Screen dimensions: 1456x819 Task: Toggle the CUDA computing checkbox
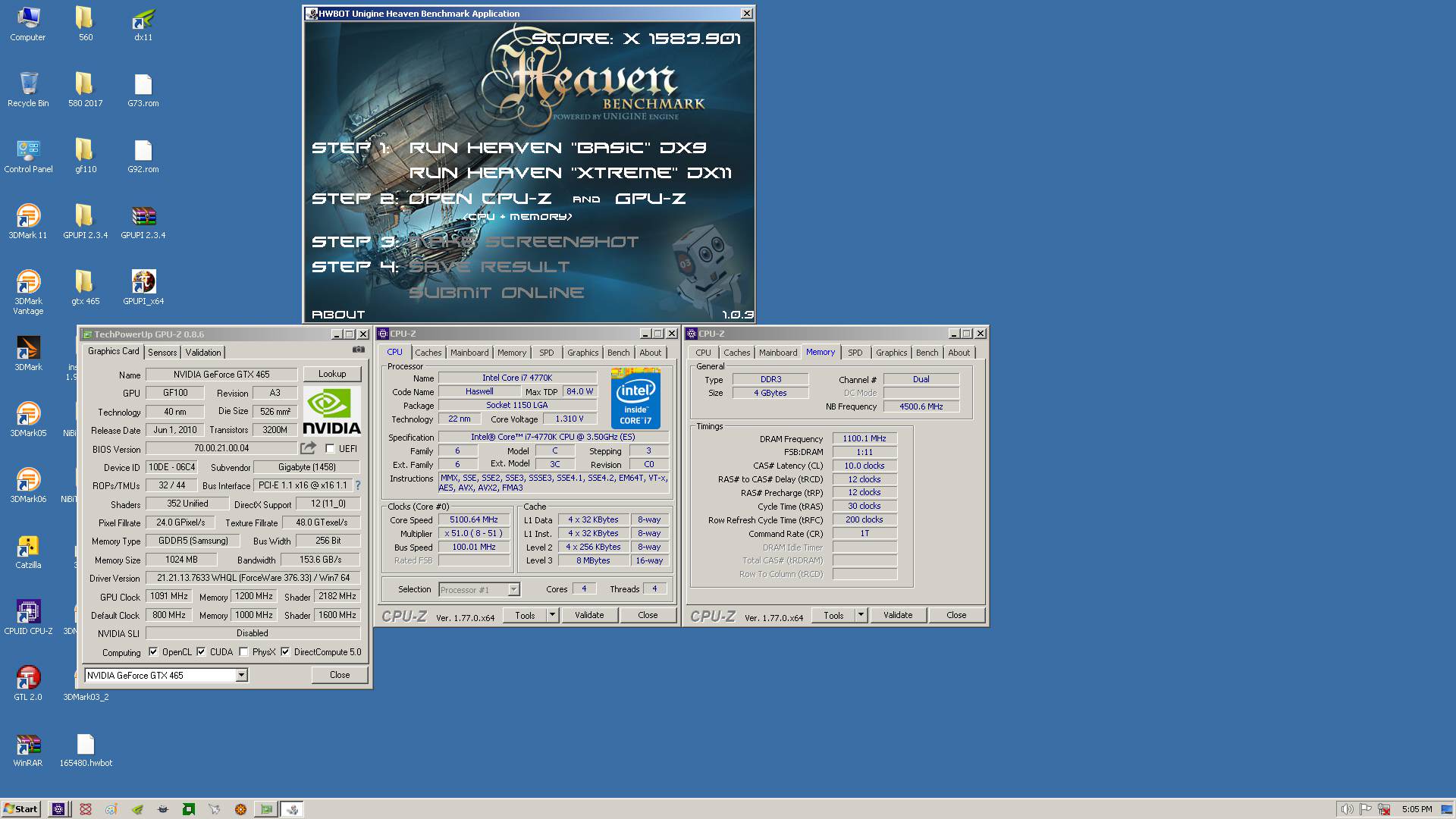point(201,651)
